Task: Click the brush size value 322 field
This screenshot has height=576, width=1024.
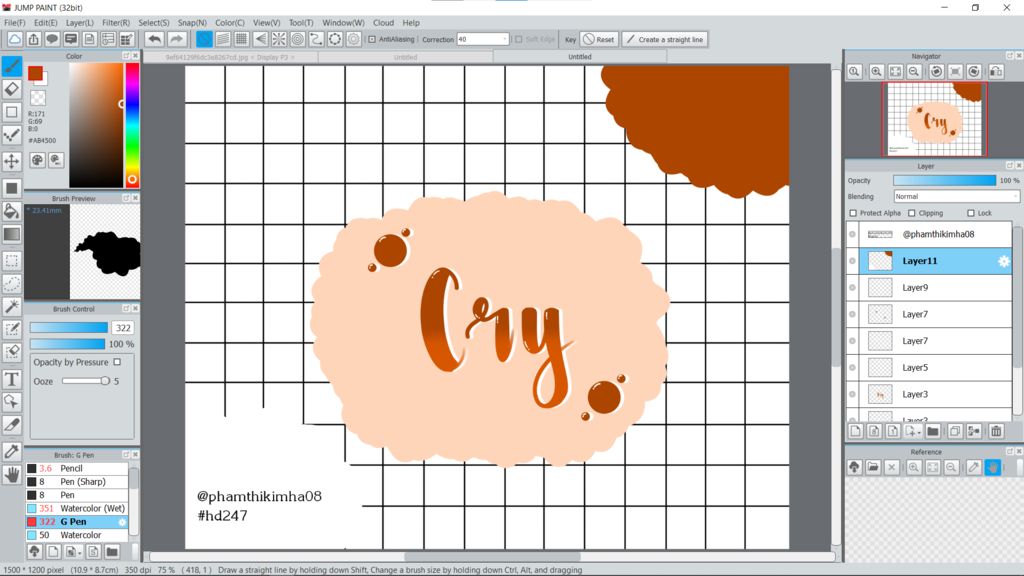Action: [123, 328]
